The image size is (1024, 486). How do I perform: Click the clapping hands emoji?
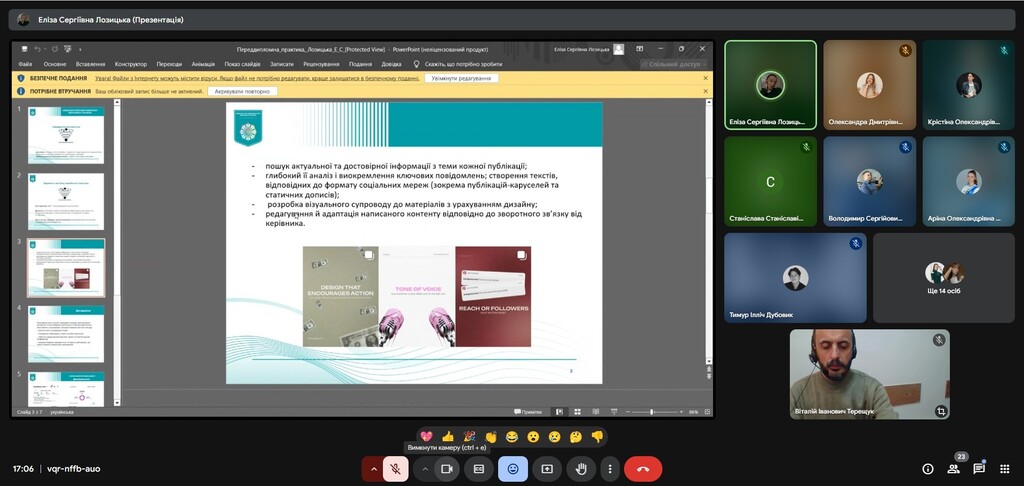coord(491,437)
